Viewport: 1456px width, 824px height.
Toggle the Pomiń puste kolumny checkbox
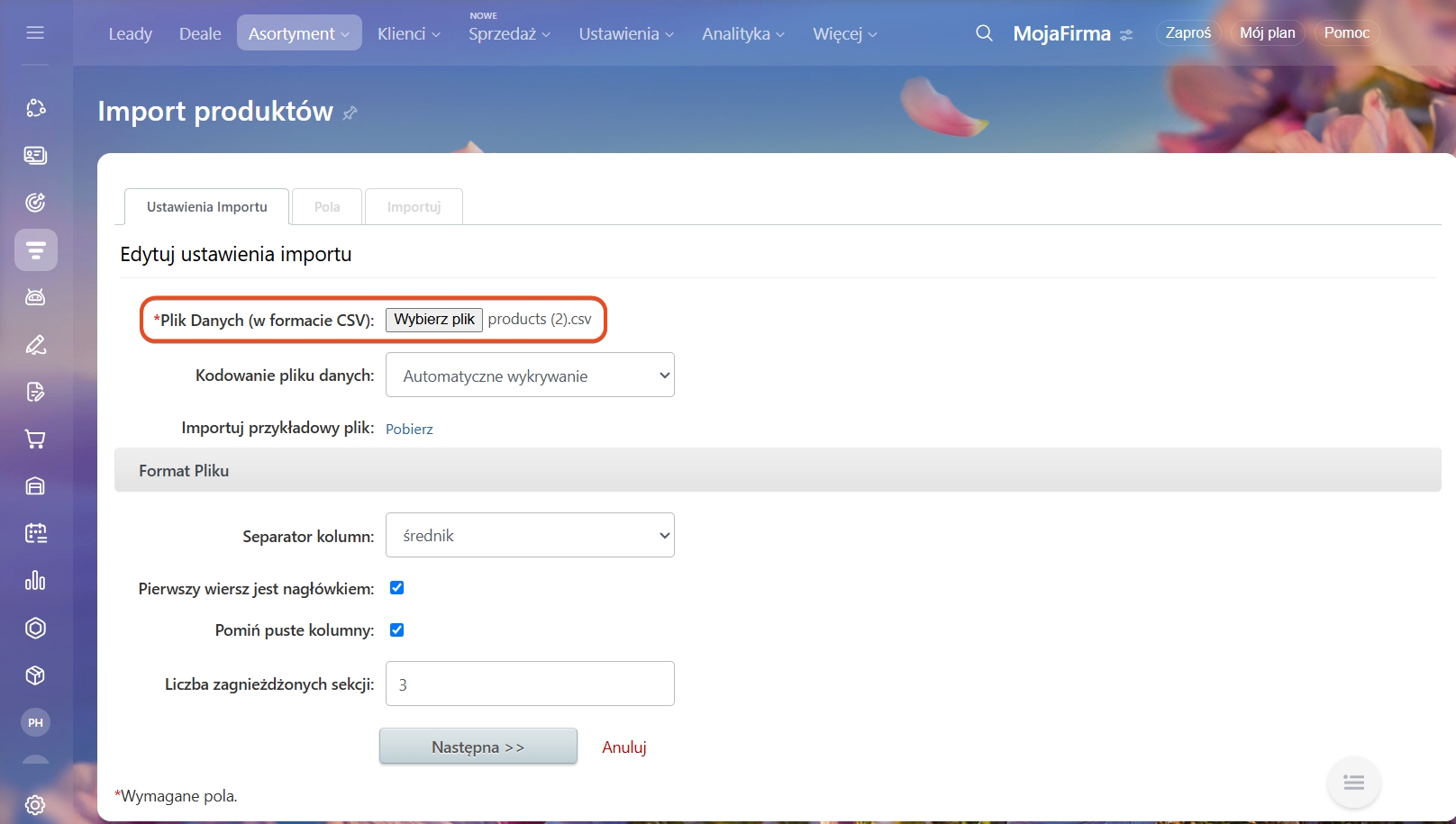(x=396, y=630)
